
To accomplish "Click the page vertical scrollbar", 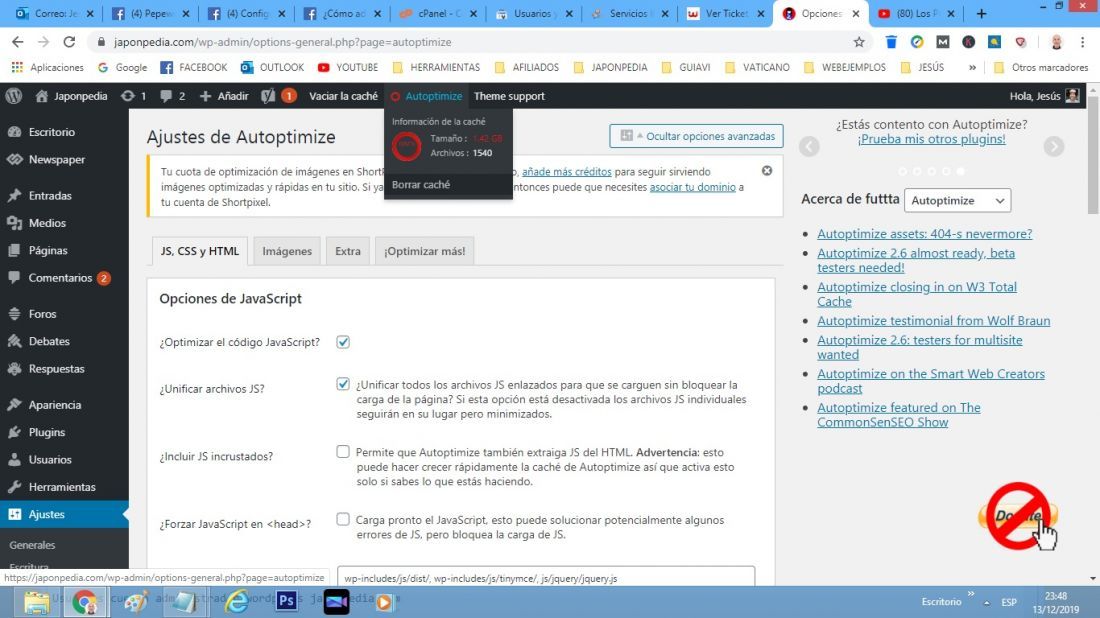I will pyautogui.click(x=1093, y=155).
